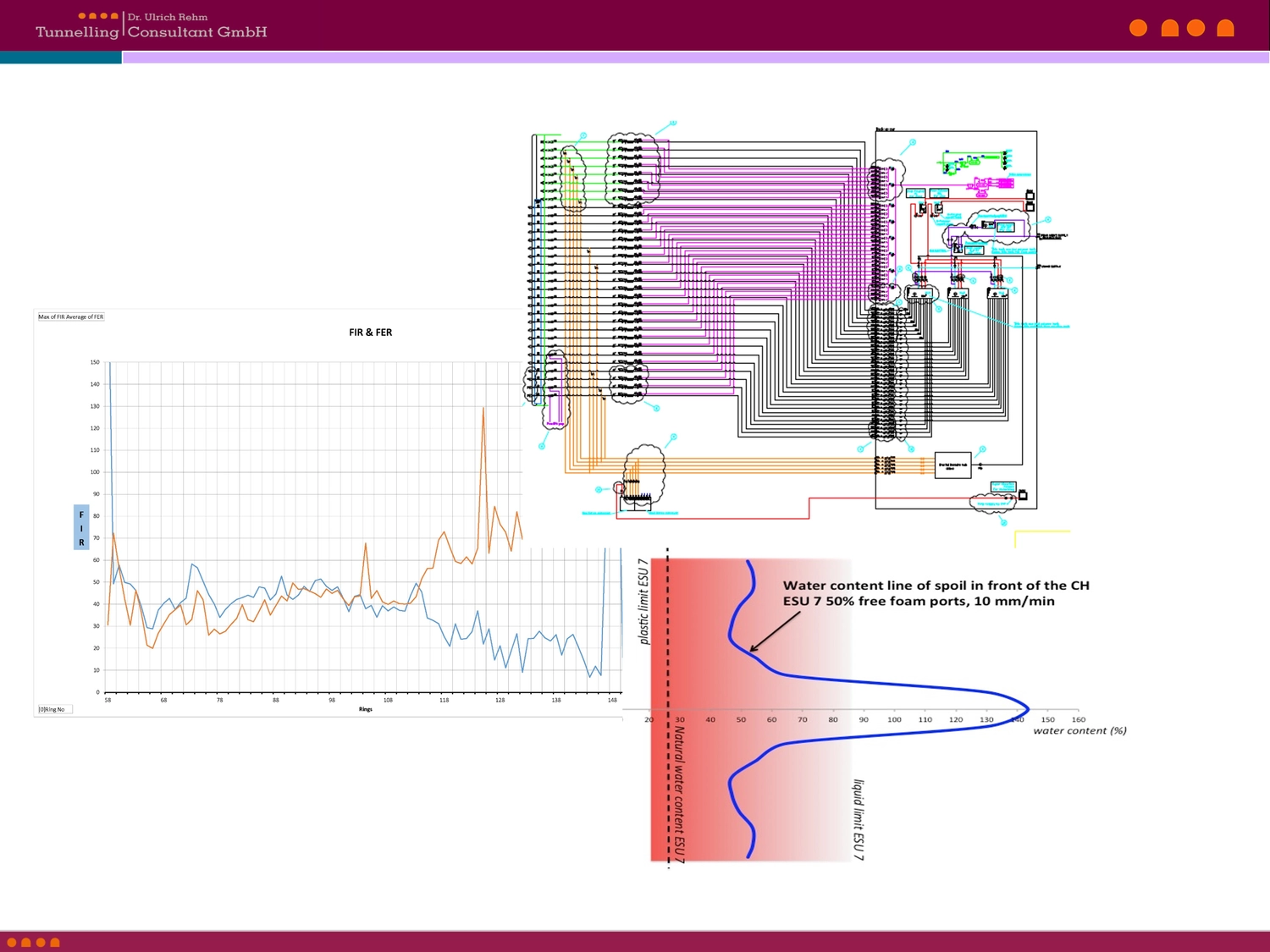The height and width of the screenshot is (952, 1270).
Task: Click the black dashed natural water content line
Action: click(668, 707)
